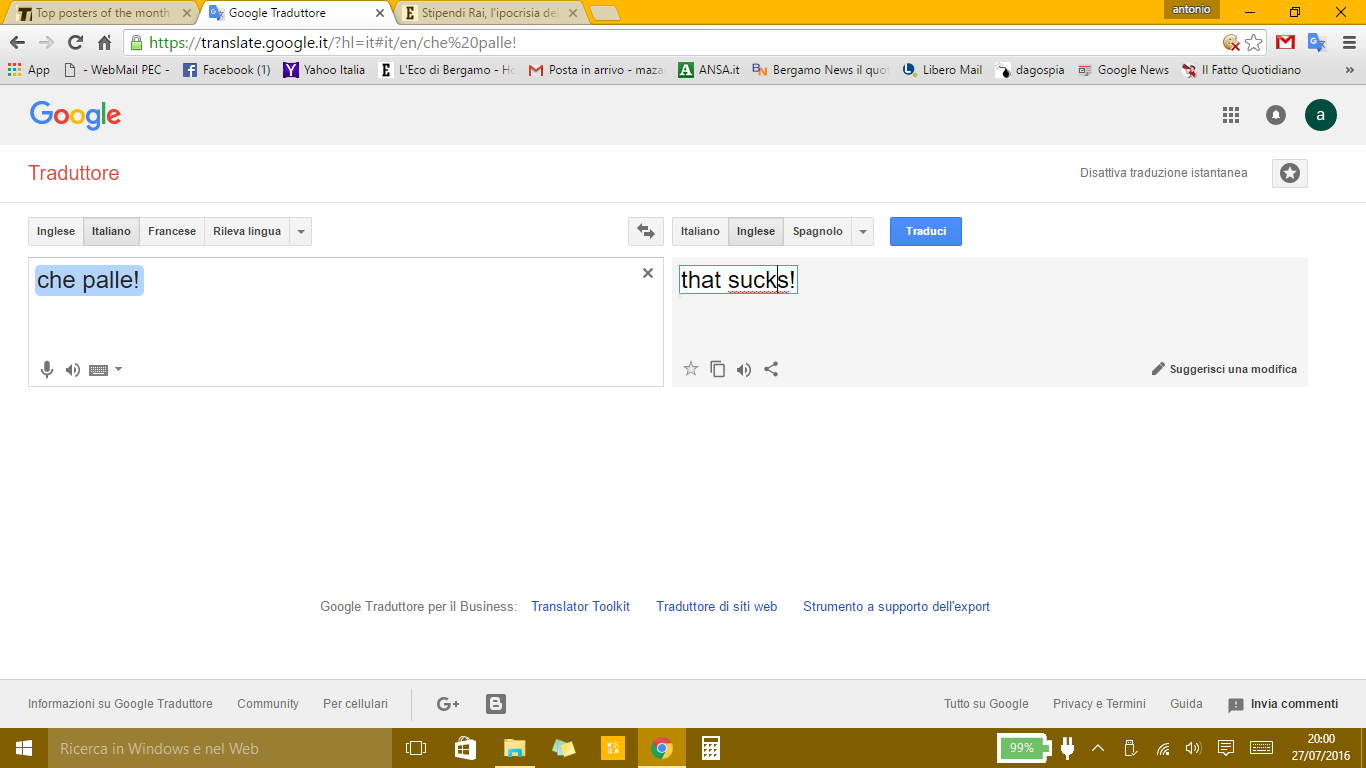Go back in browser history
Screen dimensions: 1366x768
(x=17, y=43)
